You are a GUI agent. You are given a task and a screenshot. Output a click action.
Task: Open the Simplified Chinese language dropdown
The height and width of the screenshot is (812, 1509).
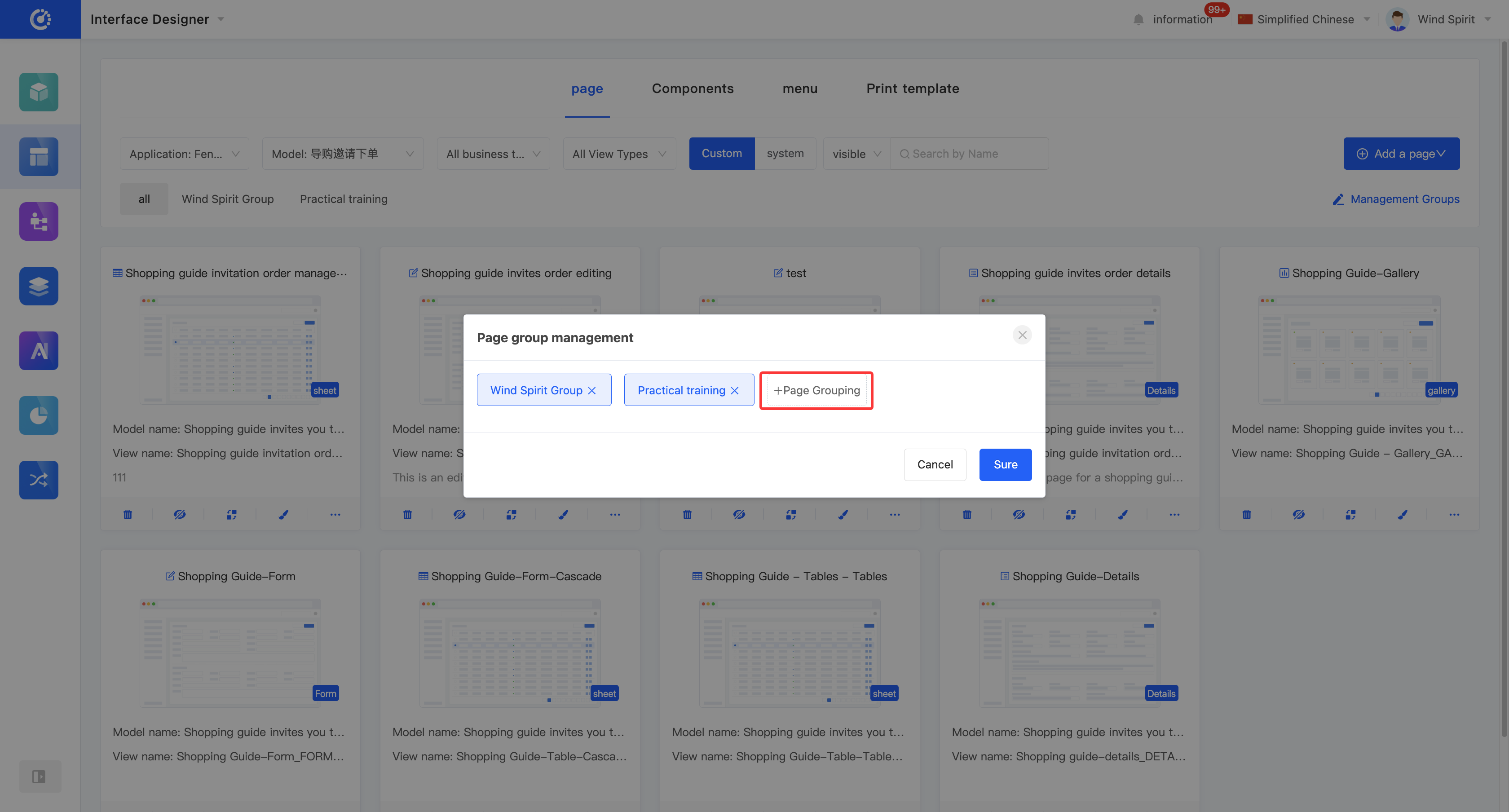coord(1305,19)
